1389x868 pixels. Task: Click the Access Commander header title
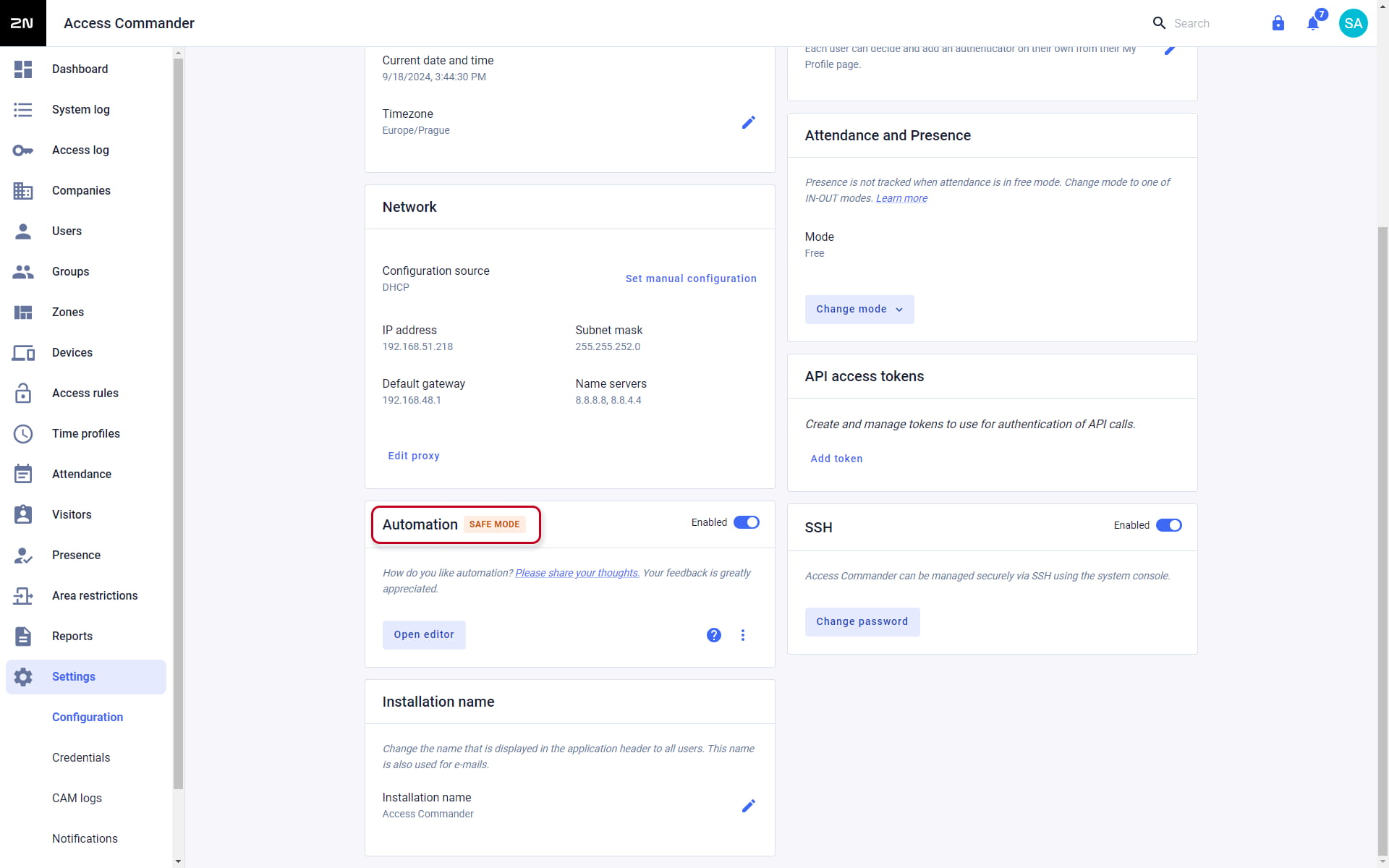(129, 23)
